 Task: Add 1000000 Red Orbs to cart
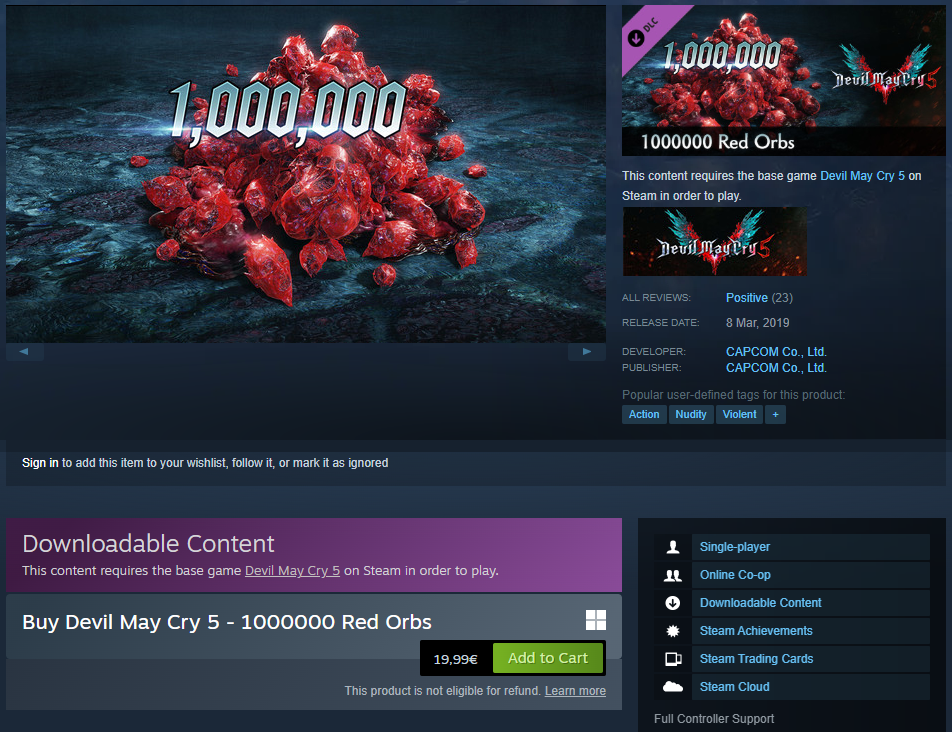tap(548, 658)
